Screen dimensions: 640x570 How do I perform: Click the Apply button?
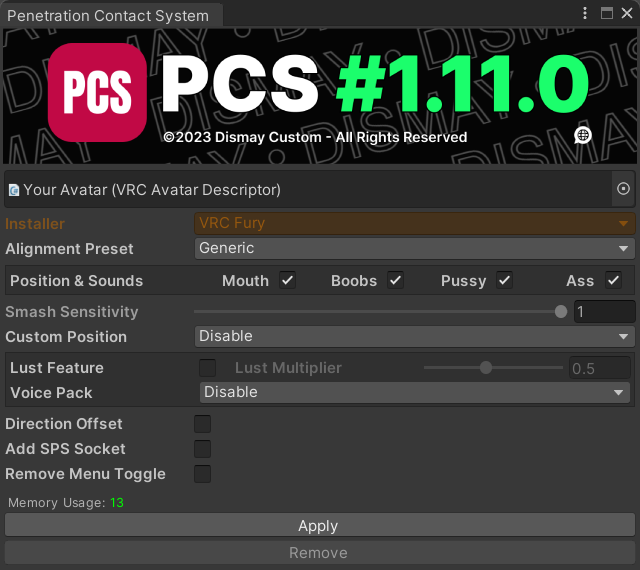pyautogui.click(x=320, y=525)
